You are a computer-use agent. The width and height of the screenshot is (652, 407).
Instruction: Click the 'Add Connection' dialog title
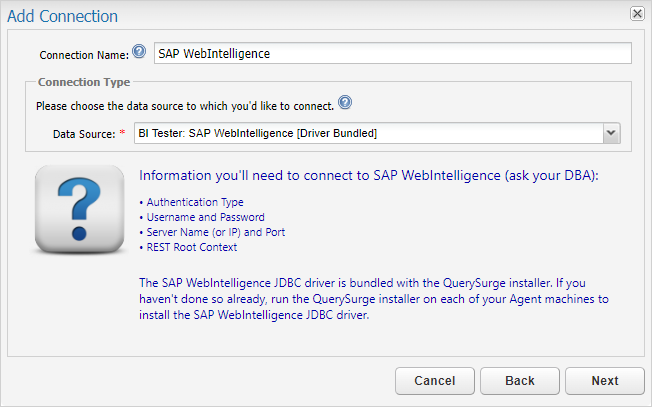62,16
